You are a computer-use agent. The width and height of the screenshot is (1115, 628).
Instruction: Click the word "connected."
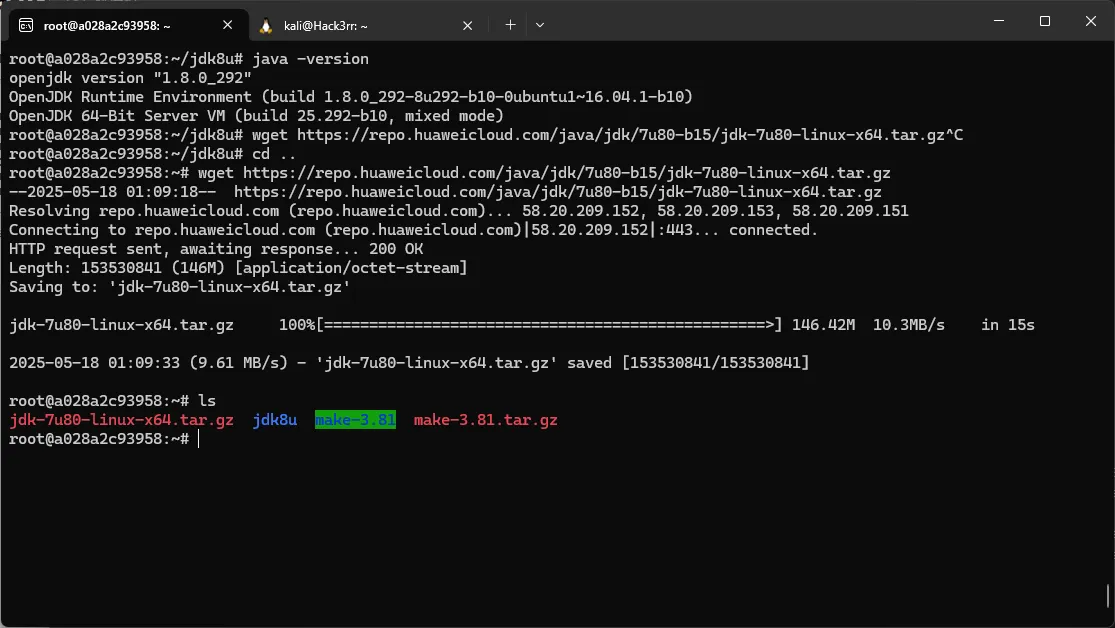tap(774, 230)
